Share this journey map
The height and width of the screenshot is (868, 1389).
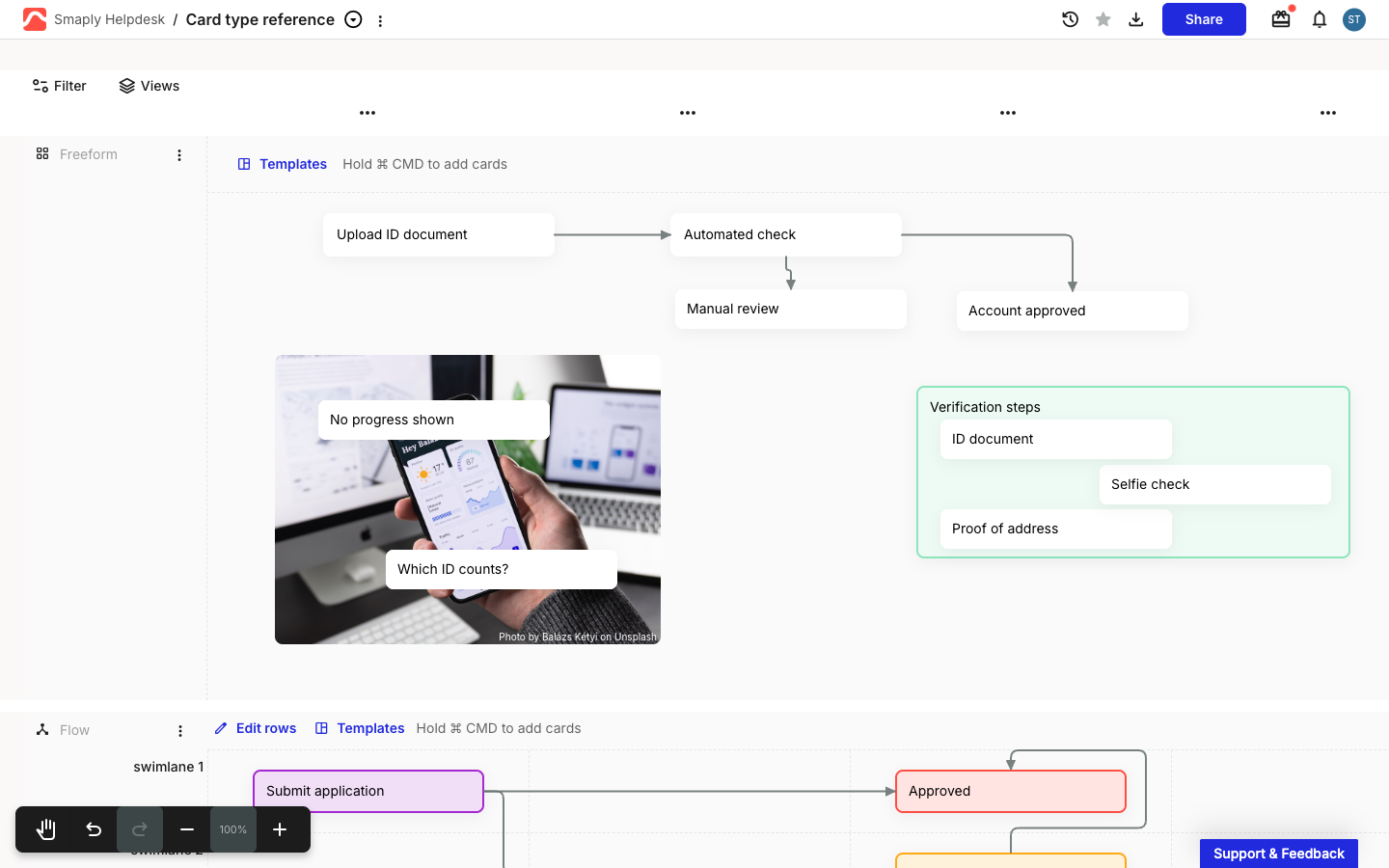coord(1204,19)
